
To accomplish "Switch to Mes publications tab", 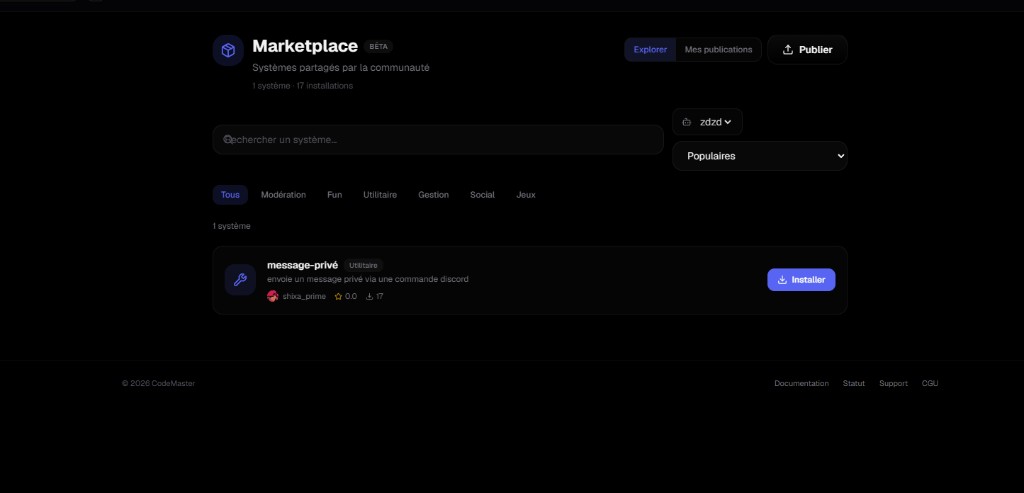I will (x=718, y=50).
